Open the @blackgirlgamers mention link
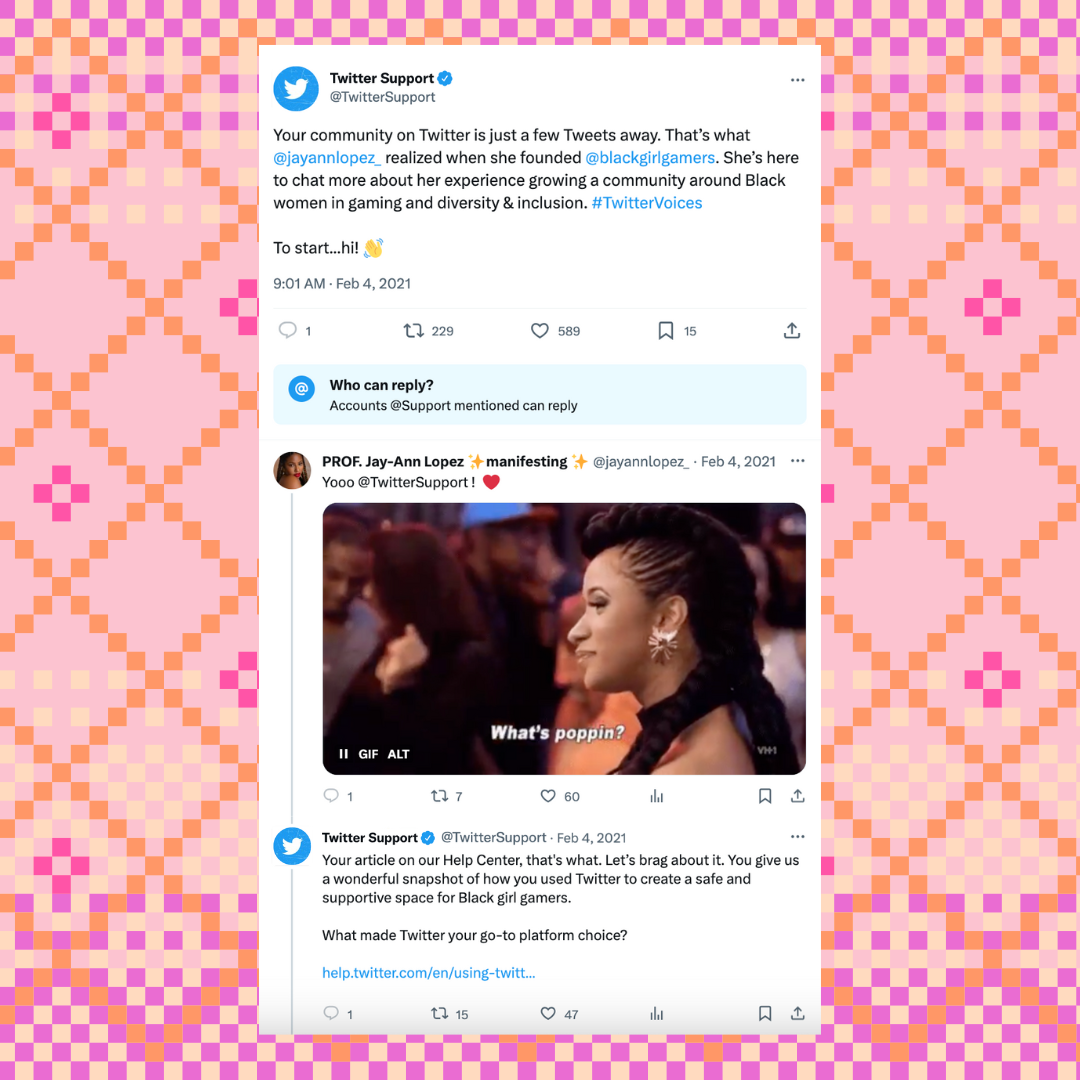 (x=650, y=158)
